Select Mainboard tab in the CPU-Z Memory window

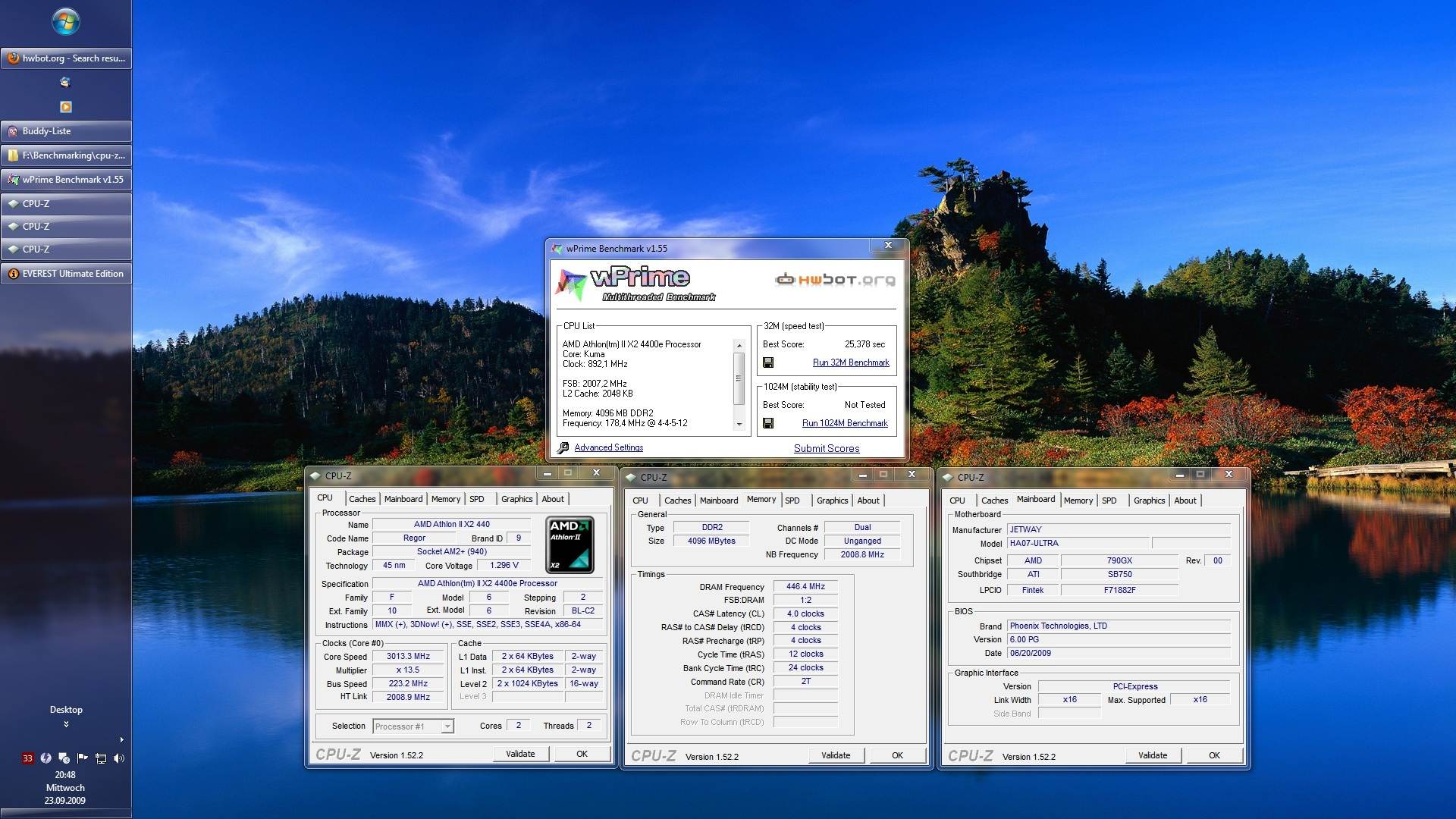(719, 500)
